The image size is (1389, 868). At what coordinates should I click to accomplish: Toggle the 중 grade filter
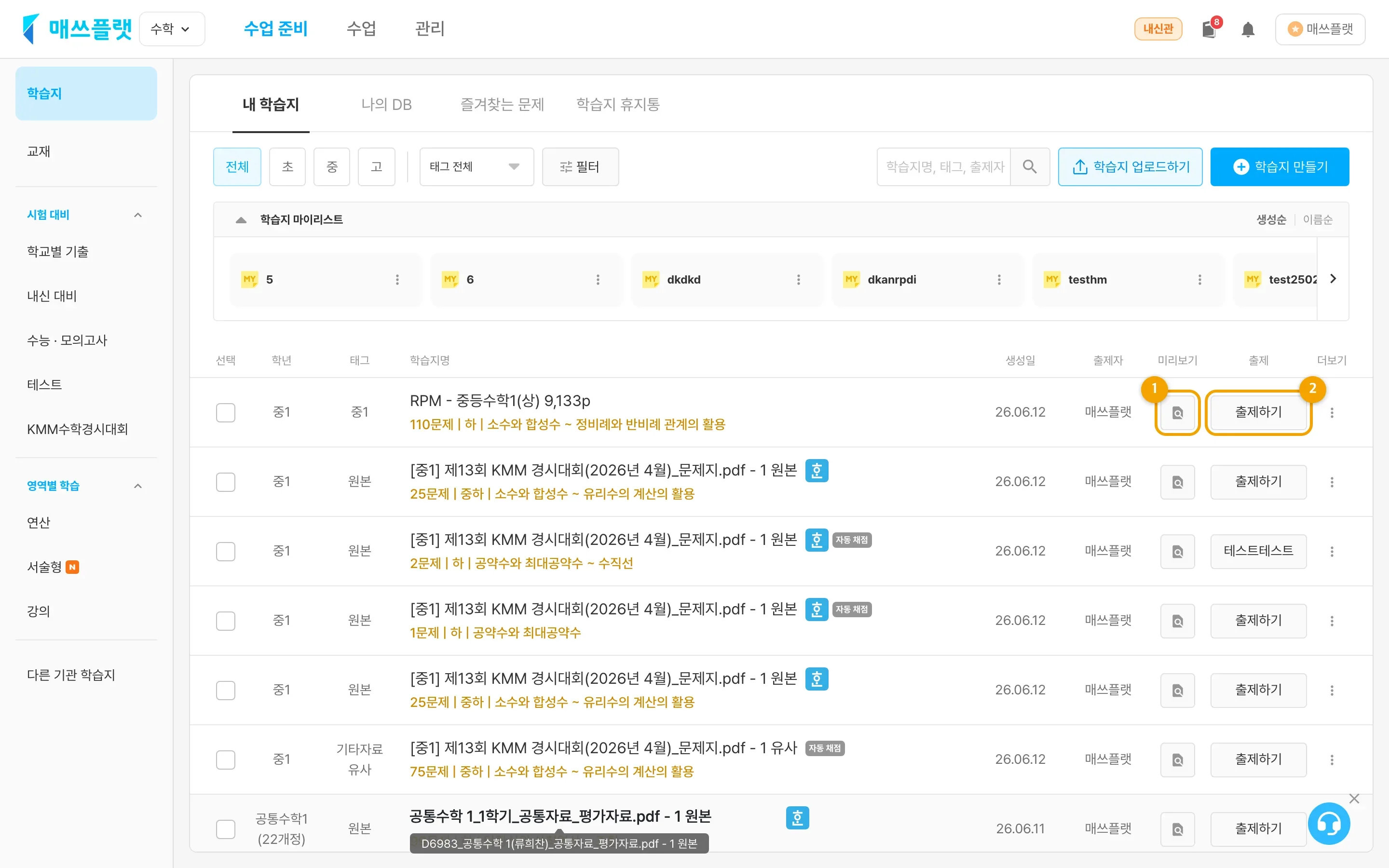tap(332, 166)
